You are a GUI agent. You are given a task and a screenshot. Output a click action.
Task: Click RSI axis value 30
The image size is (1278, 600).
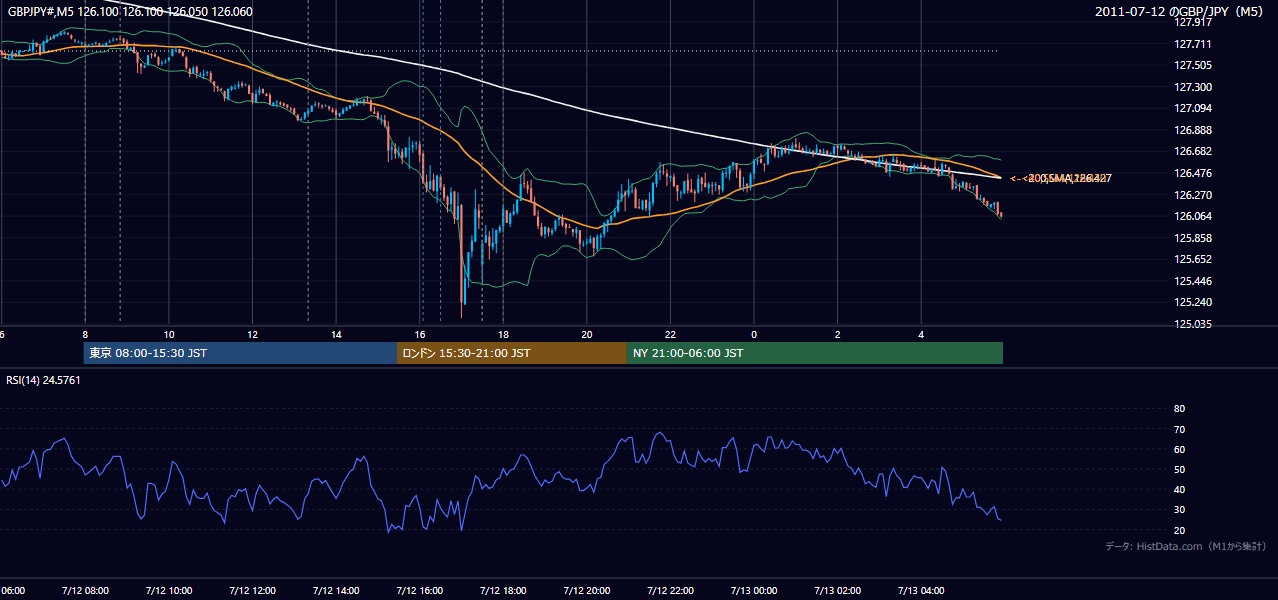(x=1179, y=510)
